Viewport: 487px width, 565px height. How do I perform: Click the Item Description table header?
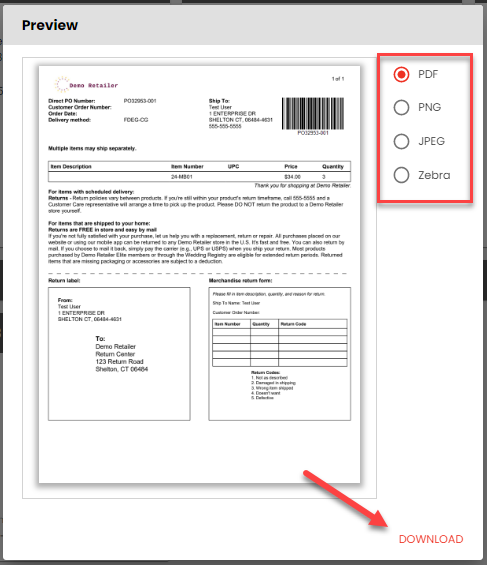coord(71,166)
